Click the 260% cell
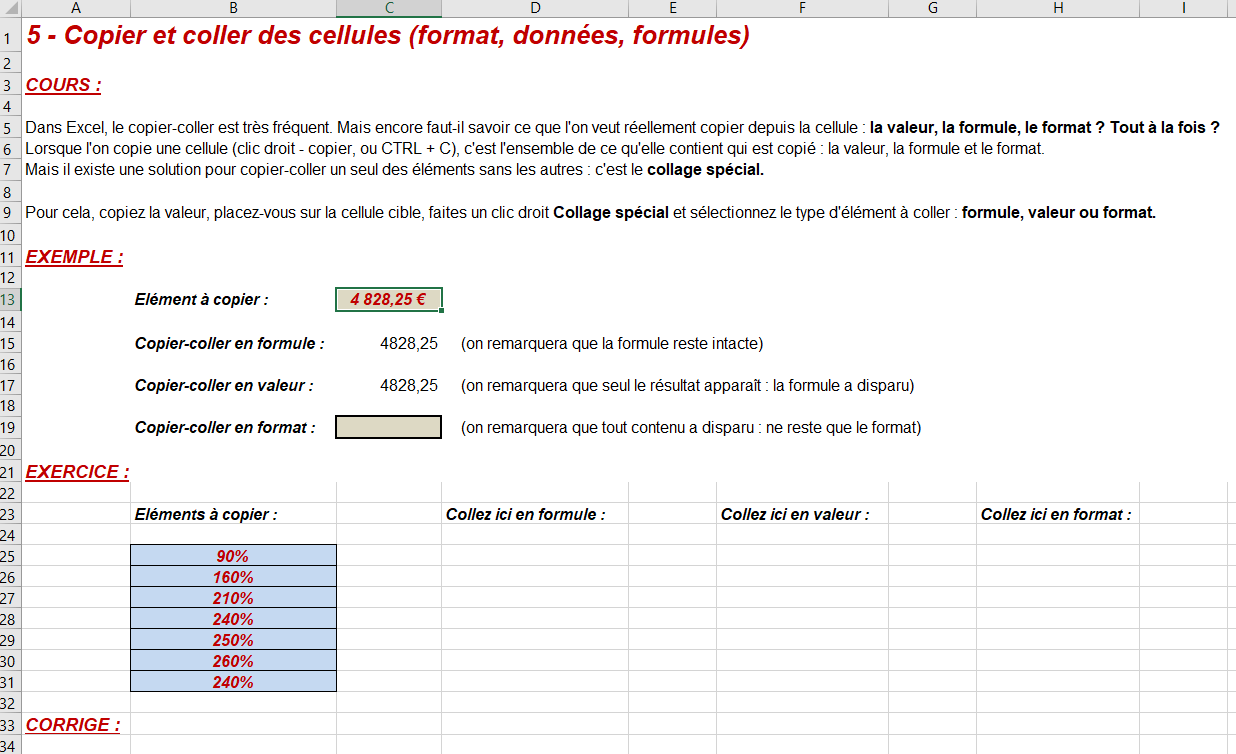The width and height of the screenshot is (1236, 754). [233, 661]
